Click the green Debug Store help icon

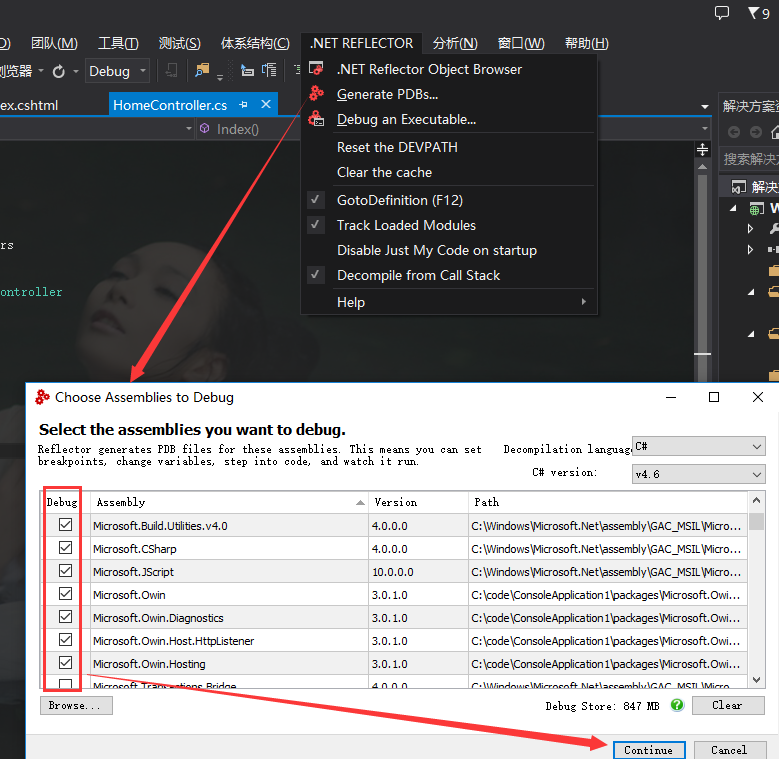(x=677, y=704)
